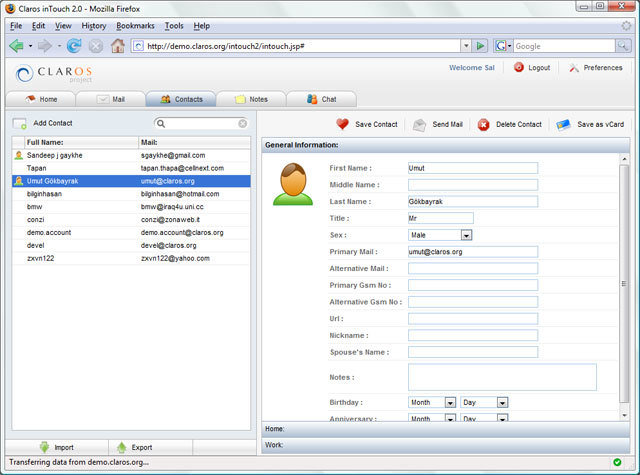
Task: Click the Import button label
Action: [x=64, y=448]
